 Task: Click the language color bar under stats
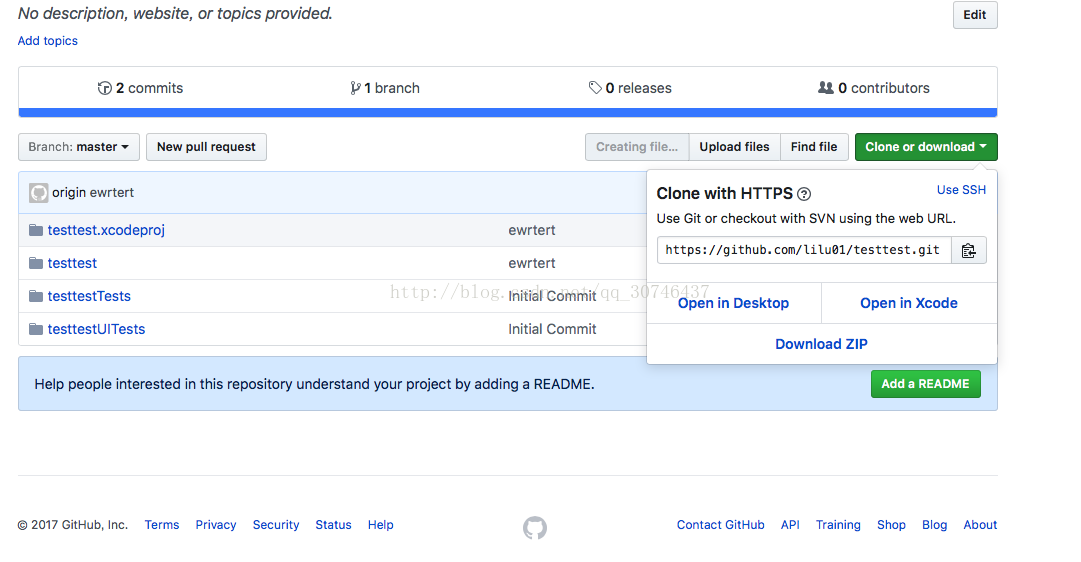pyautogui.click(x=508, y=112)
